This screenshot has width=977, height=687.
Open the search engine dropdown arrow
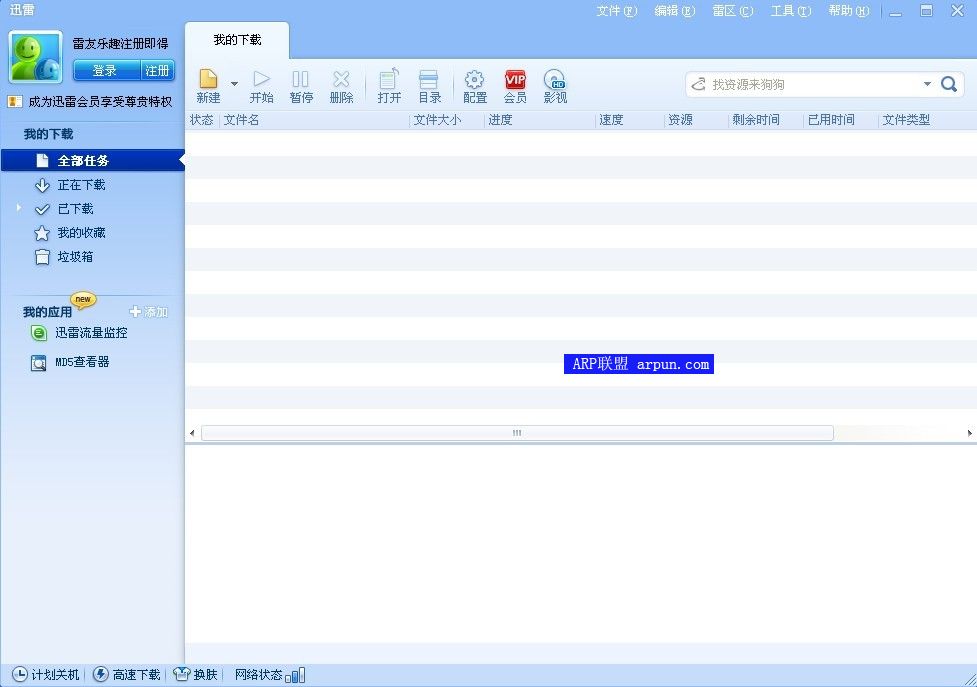tap(927, 84)
